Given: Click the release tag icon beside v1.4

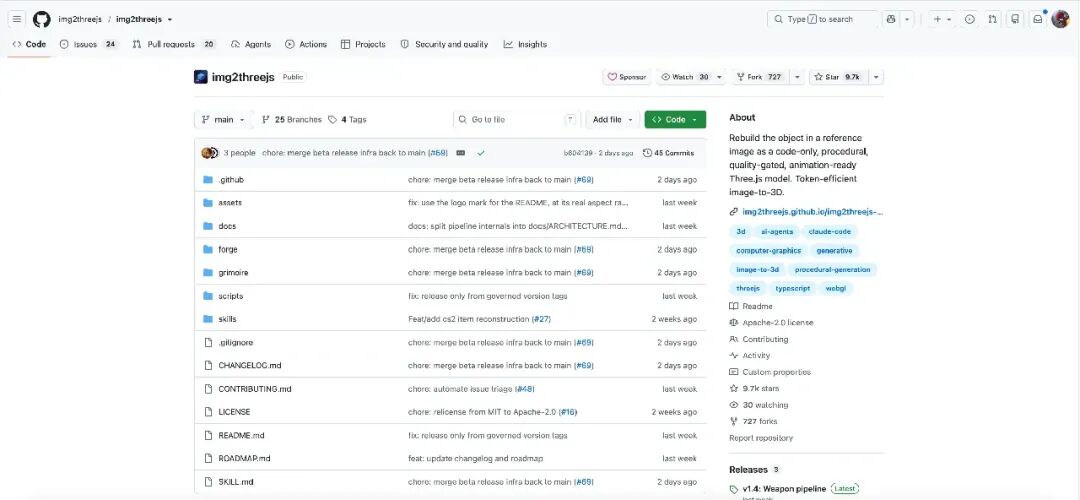Looking at the screenshot, I should (734, 489).
